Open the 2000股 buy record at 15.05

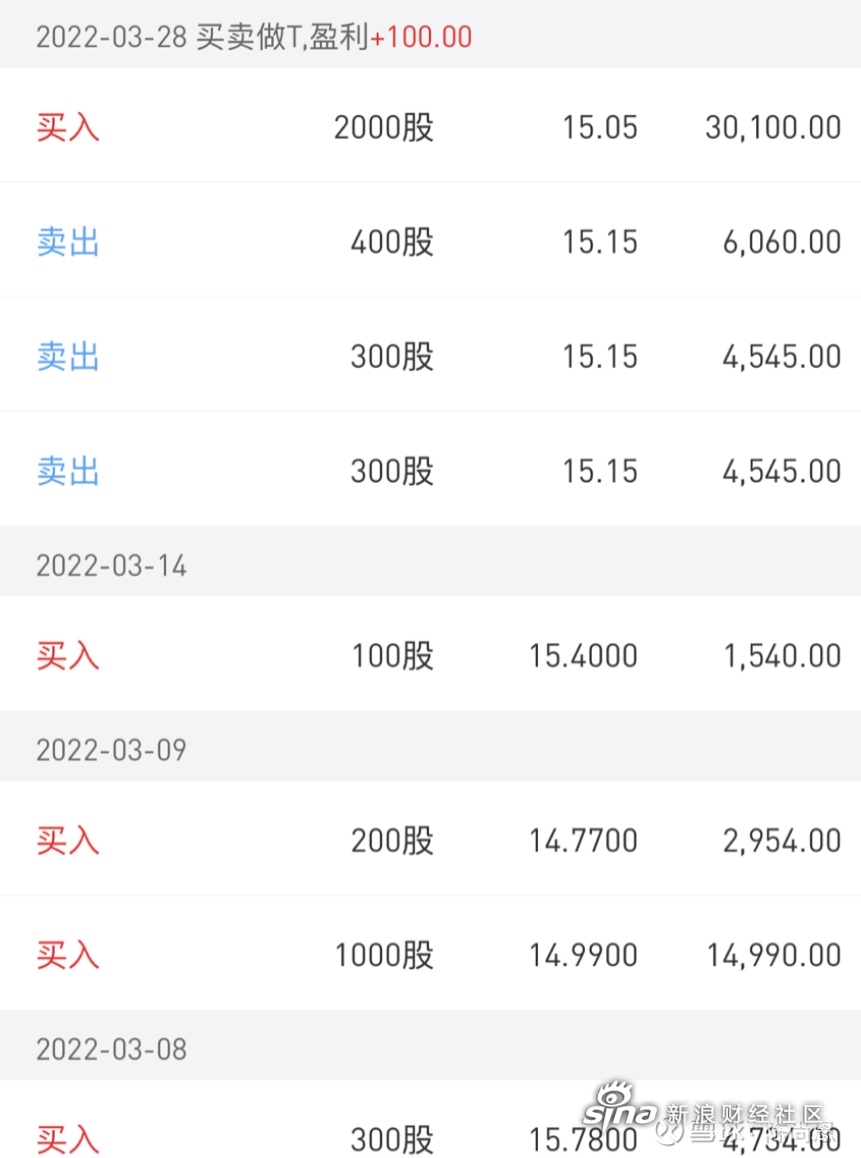430,125
